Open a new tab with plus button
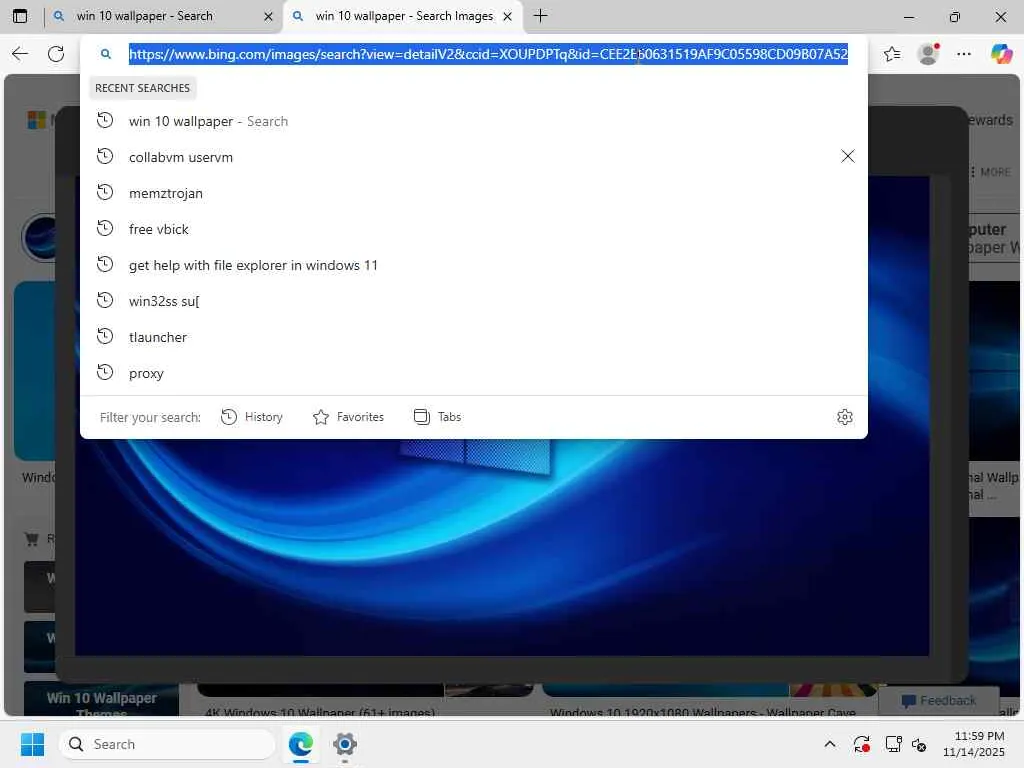This screenshot has width=1024, height=768. pyautogui.click(x=540, y=16)
